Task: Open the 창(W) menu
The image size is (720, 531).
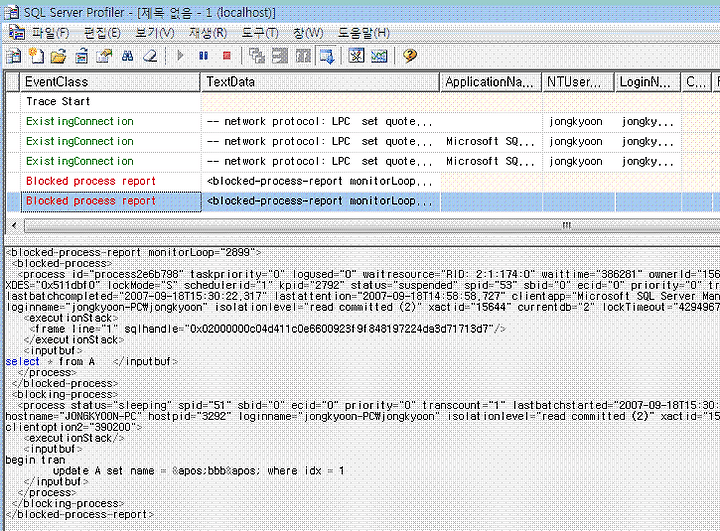Action: coord(308,33)
